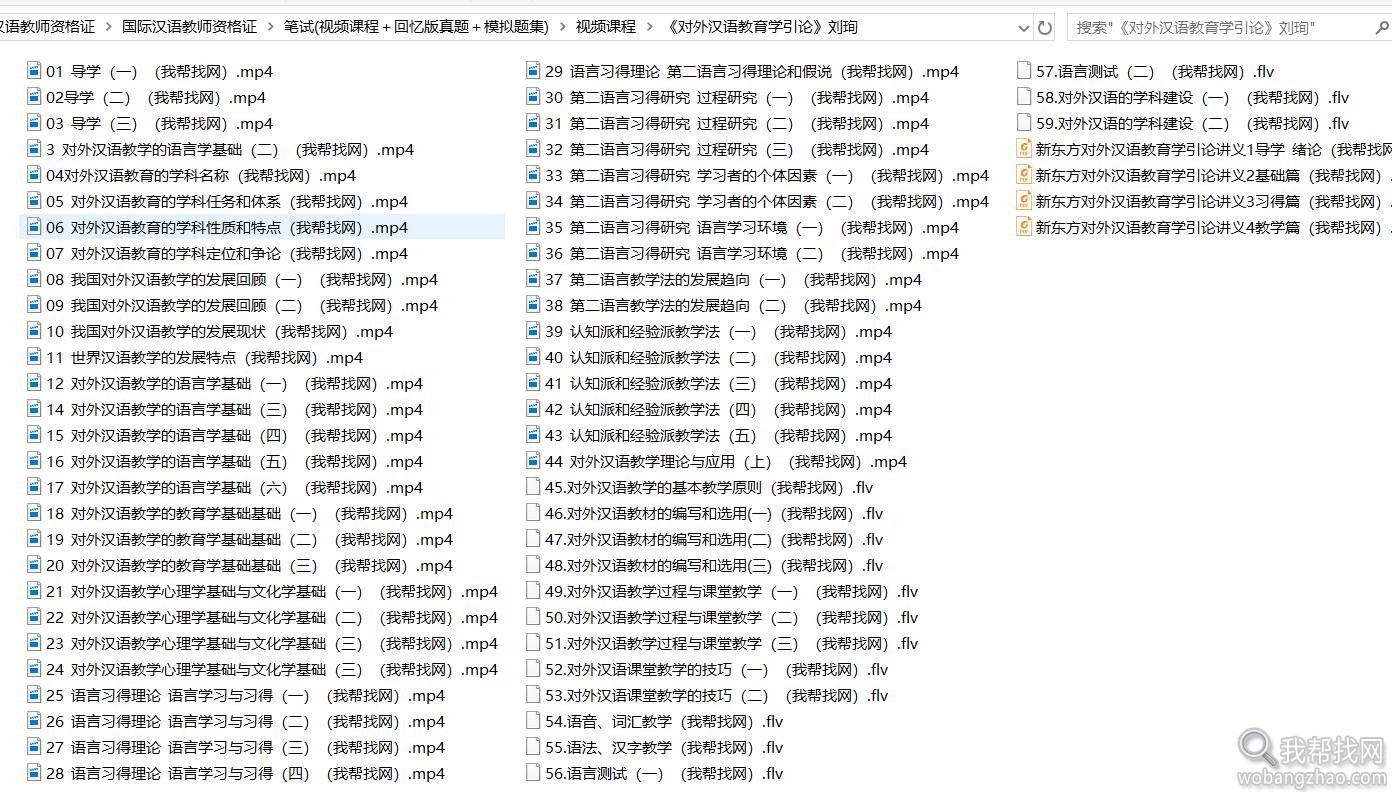Expand the chevron after 视频课程 breadcrumb
The image size is (1392, 797).
pos(650,27)
